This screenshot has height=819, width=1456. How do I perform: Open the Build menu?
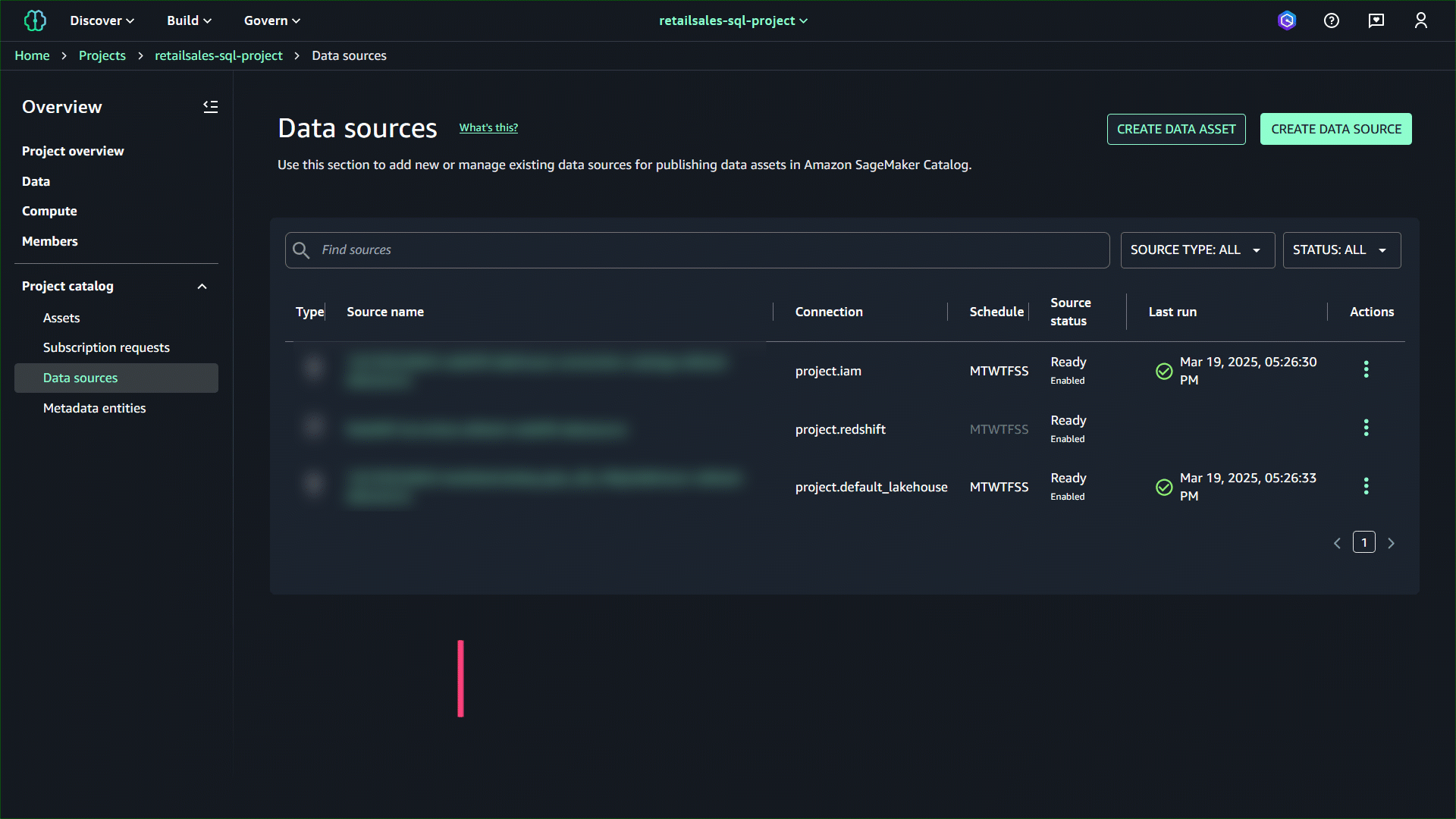pos(189,20)
